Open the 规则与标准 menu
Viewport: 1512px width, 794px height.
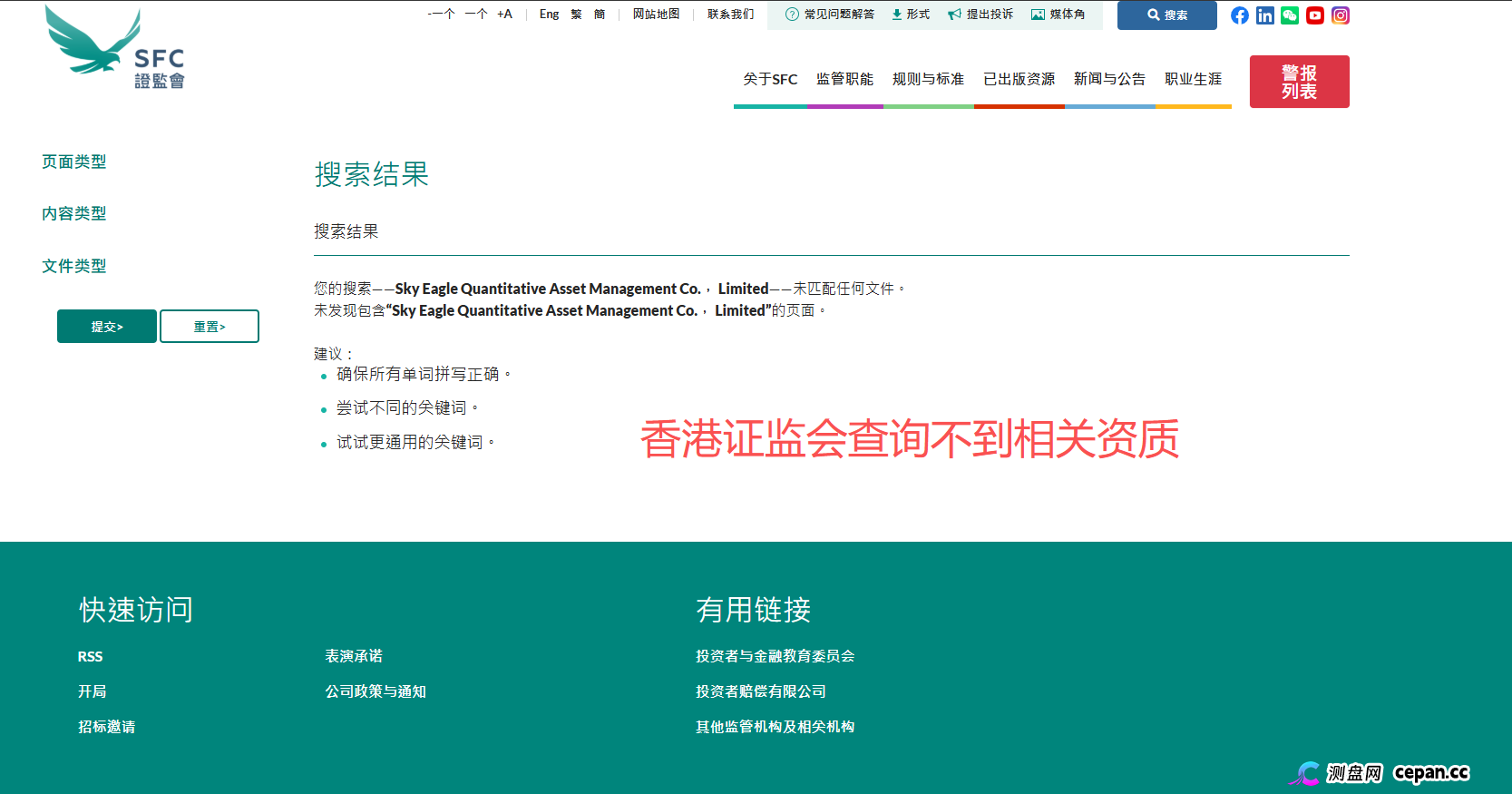(928, 80)
